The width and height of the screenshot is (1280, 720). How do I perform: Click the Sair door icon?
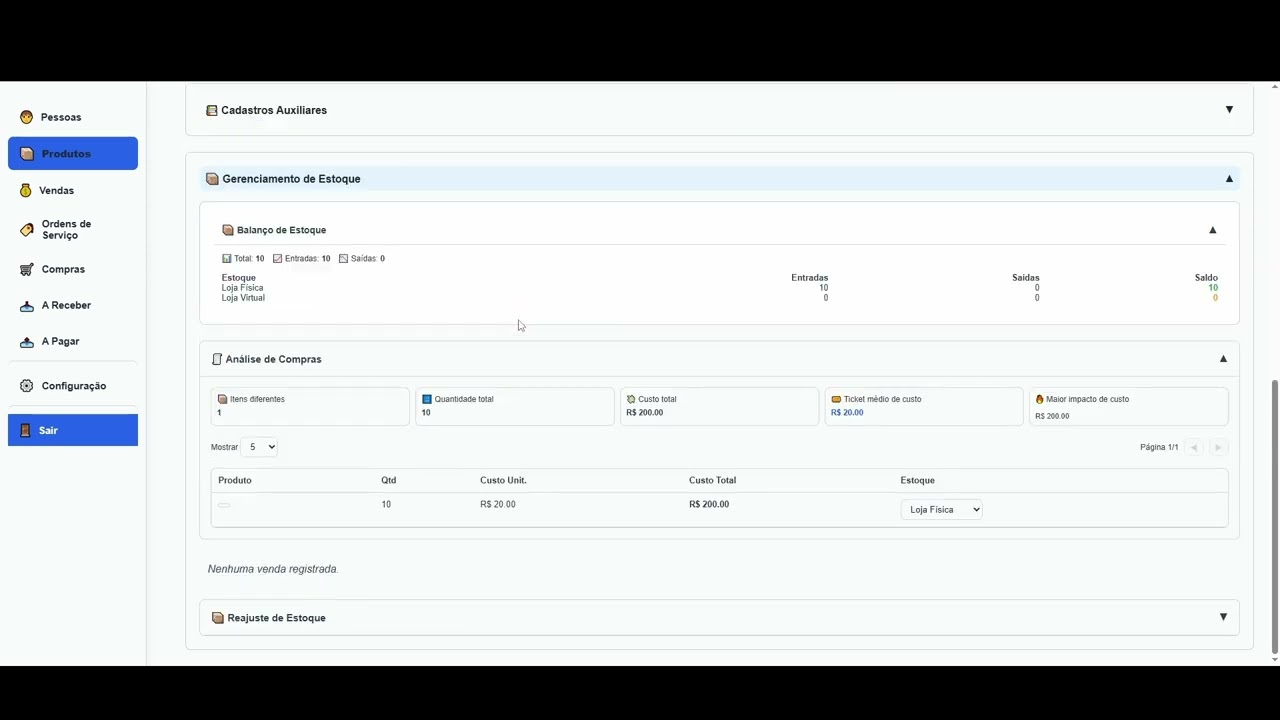26,430
